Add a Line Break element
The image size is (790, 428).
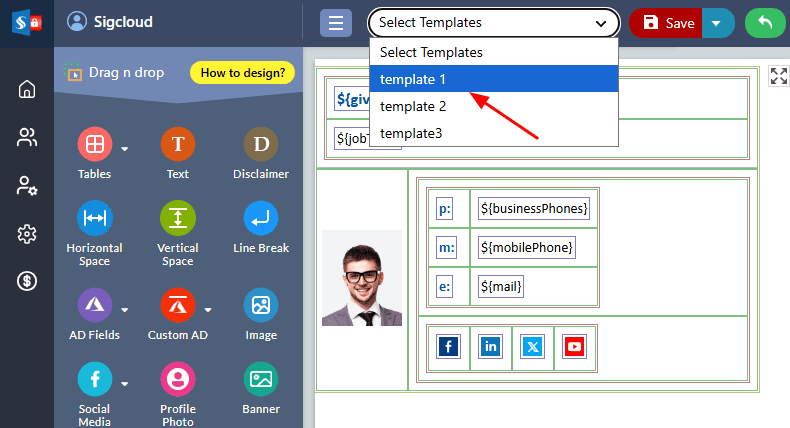(x=261, y=218)
